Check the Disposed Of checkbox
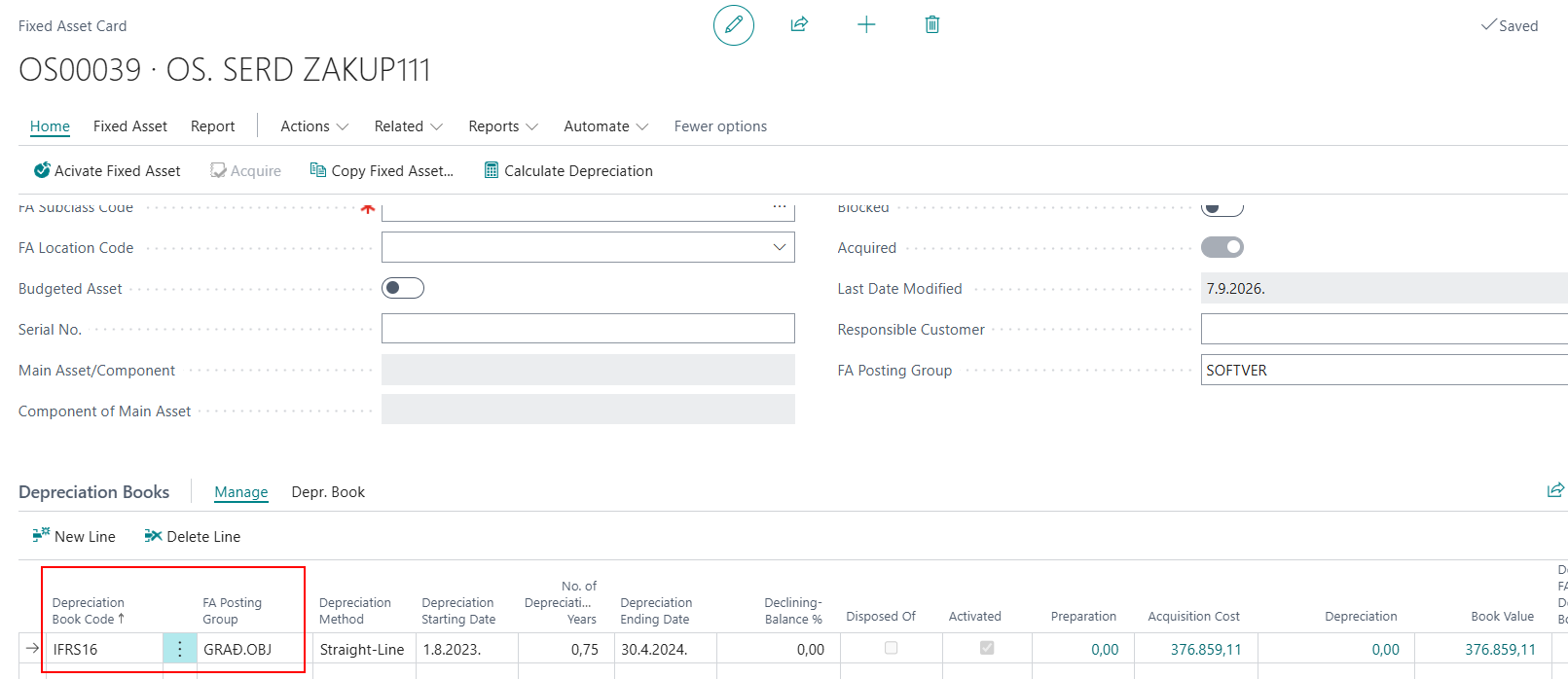Viewport: 1568px width, 679px height. (891, 648)
